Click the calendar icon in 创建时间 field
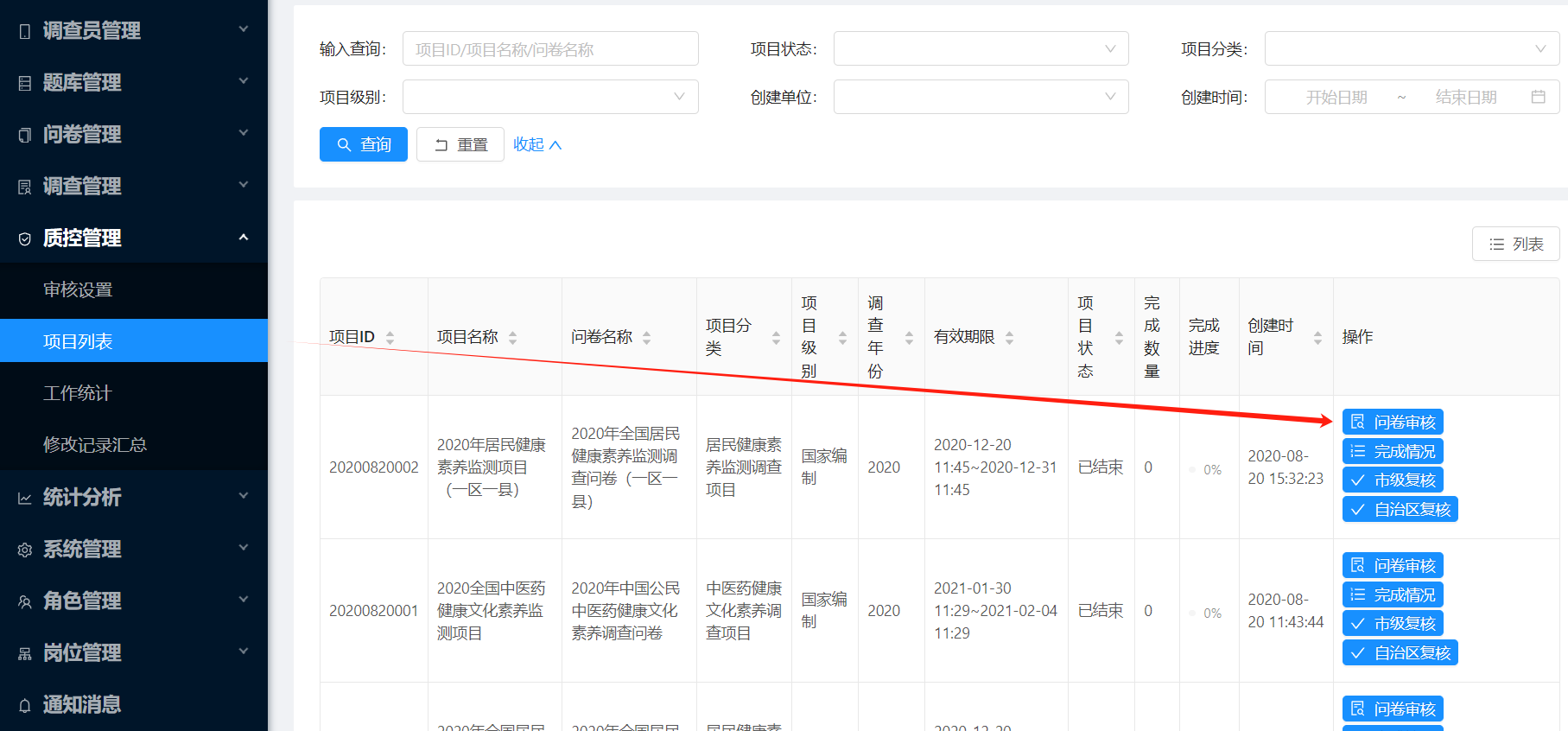Screen dimensions: 1568x731 [1538, 97]
